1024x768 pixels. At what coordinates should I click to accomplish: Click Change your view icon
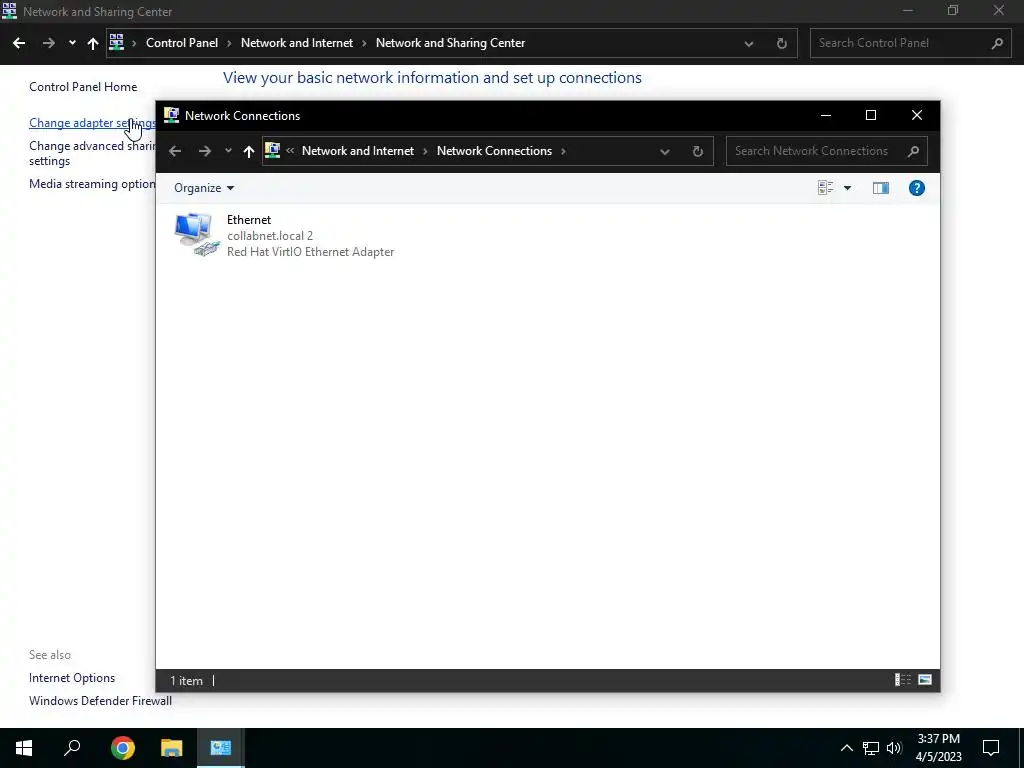825,188
